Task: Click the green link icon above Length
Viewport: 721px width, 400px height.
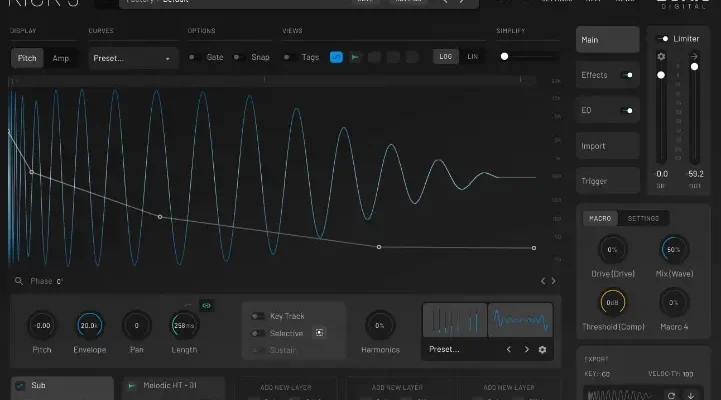Action: tap(206, 304)
